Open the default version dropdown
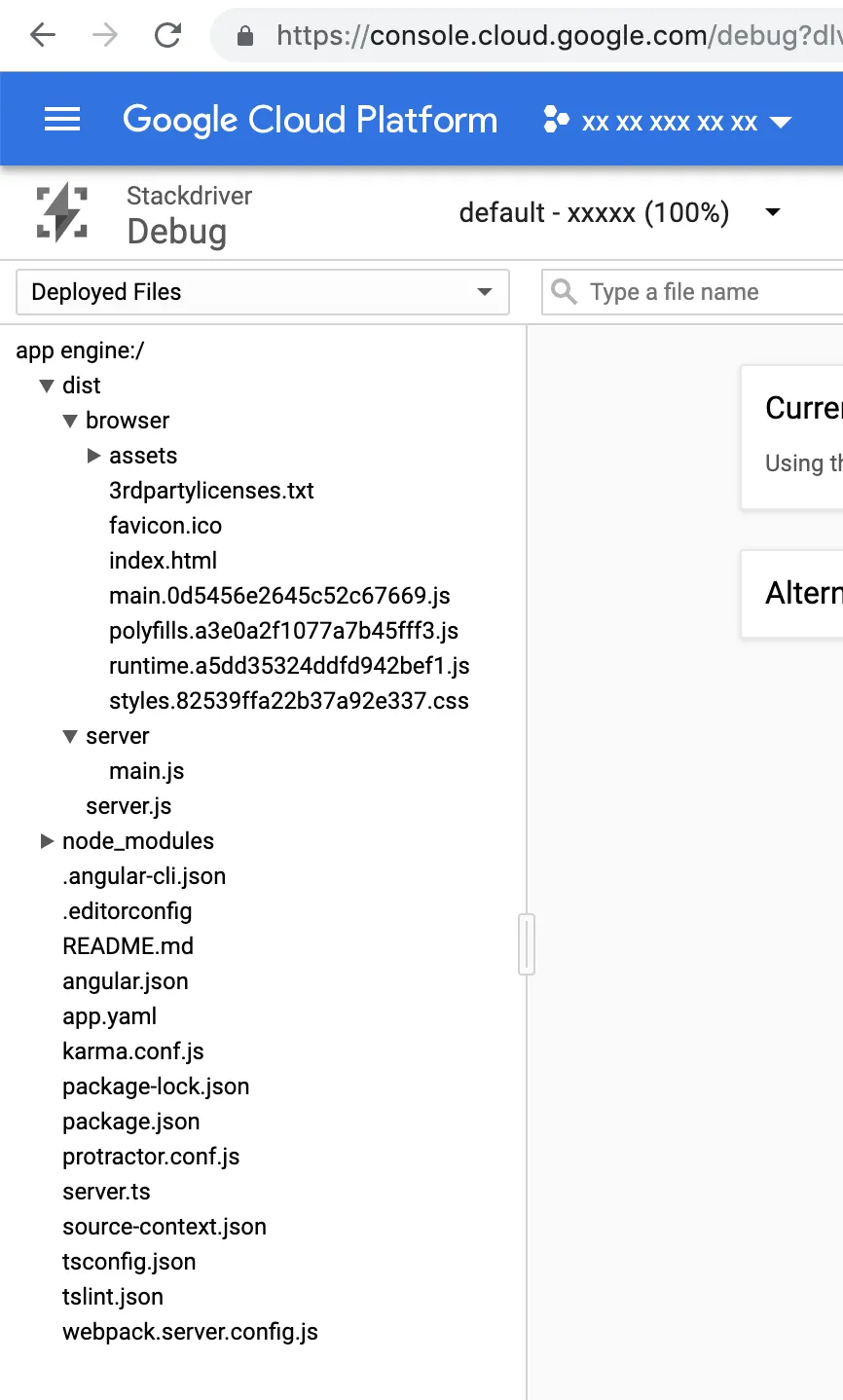Screen dimensions: 843x1400 coord(773,212)
